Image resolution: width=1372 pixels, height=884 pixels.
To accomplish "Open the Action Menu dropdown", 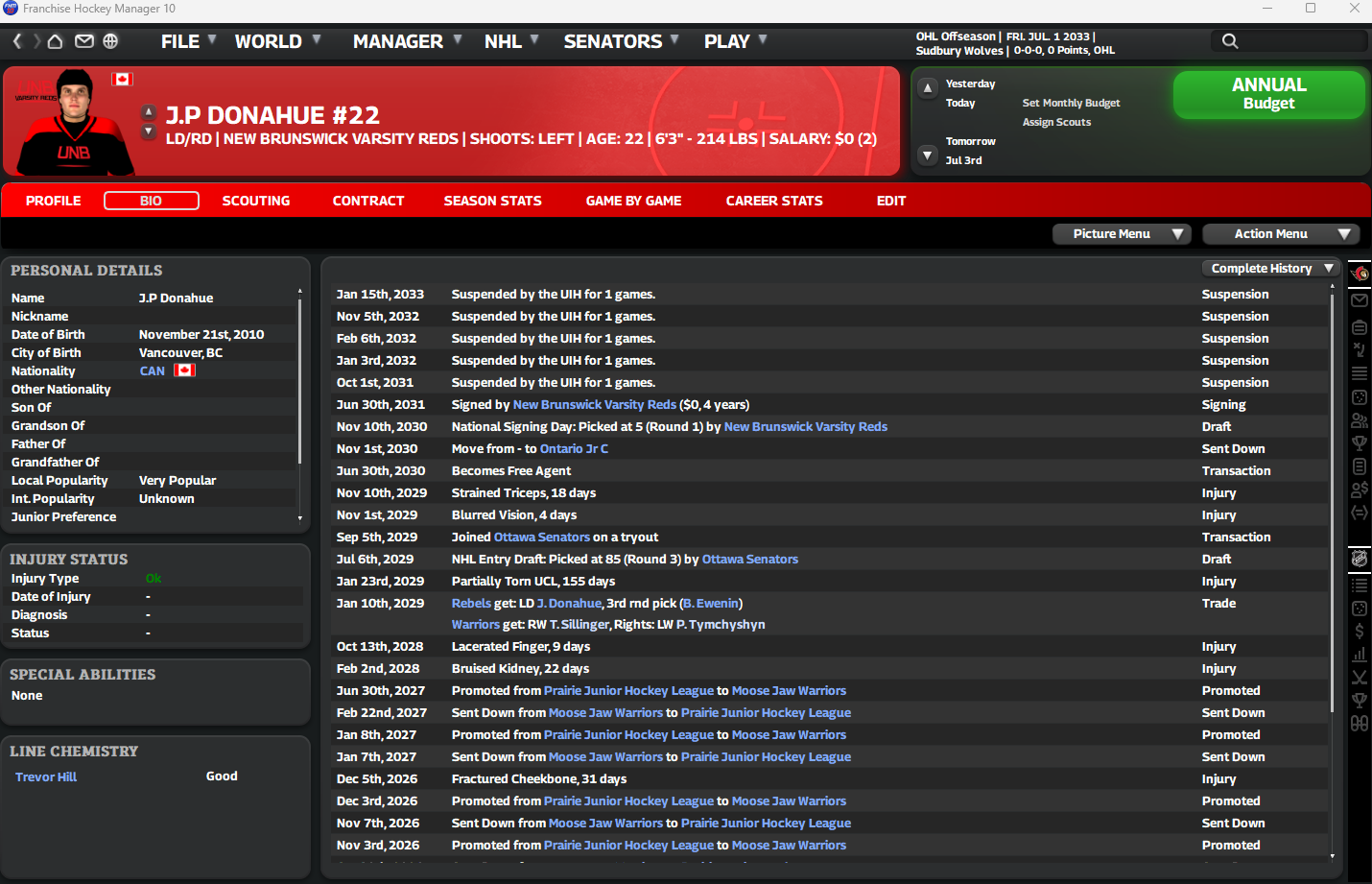I will [1280, 234].
